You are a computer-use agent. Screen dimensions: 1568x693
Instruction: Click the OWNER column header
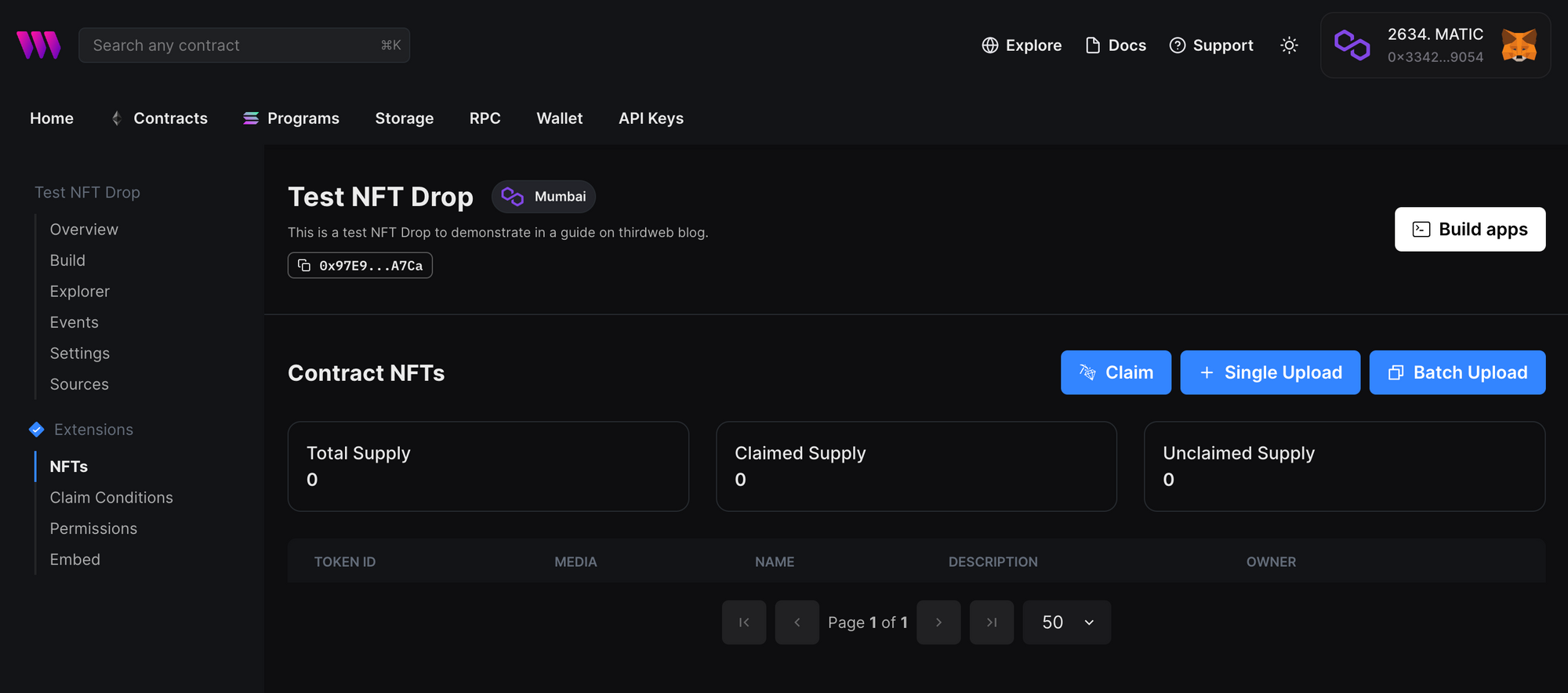[1271, 562]
